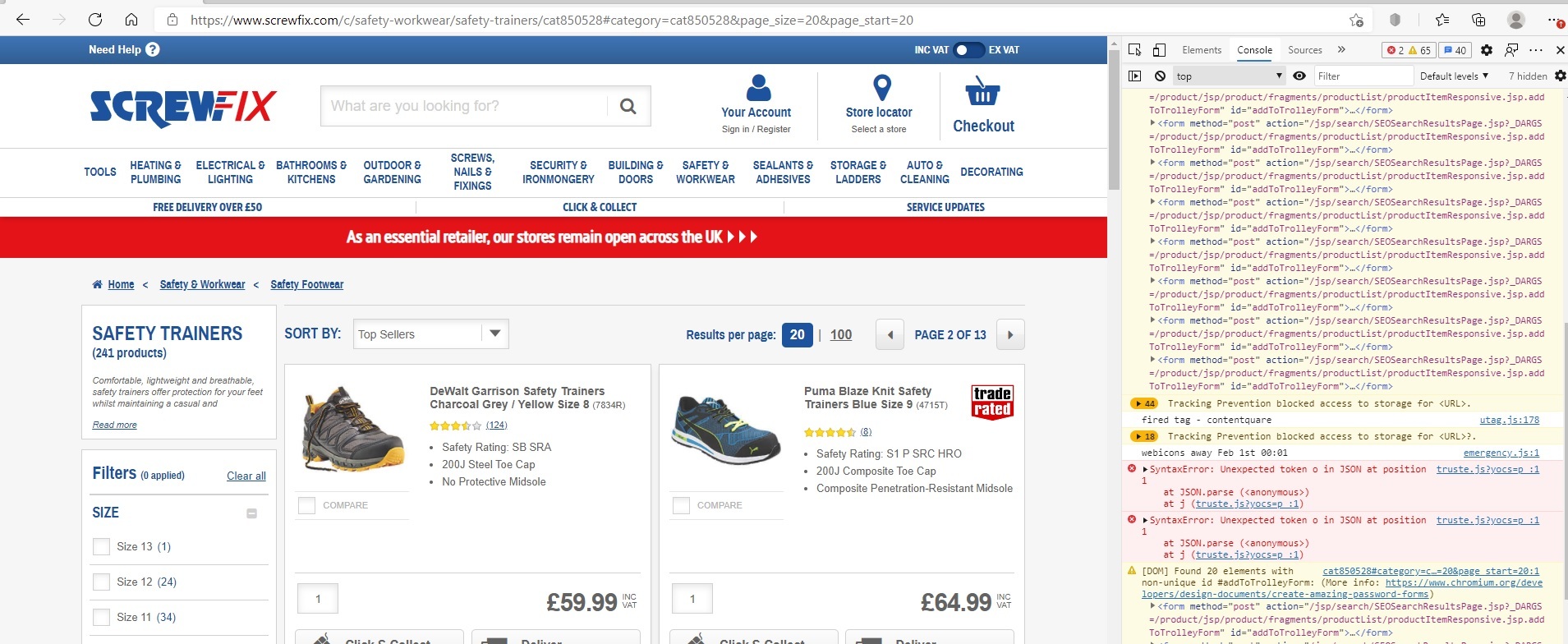Screen dimensions: 1568x644
Task: Open Heating & Plumbing menu
Action: [156, 172]
